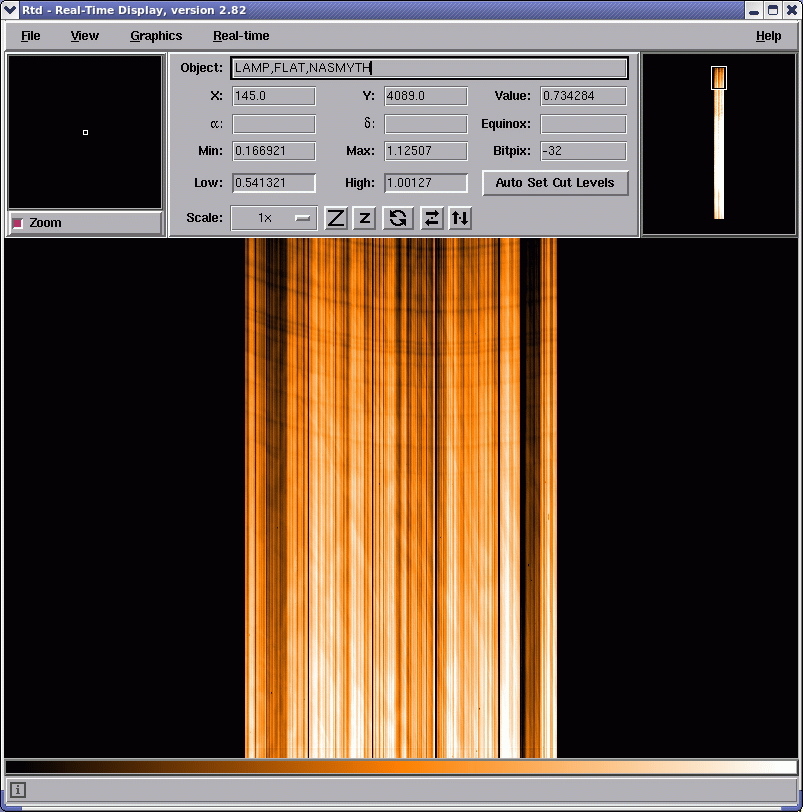The width and height of the screenshot is (803, 812).
Task: Click the Low cut level field
Action: (273, 183)
